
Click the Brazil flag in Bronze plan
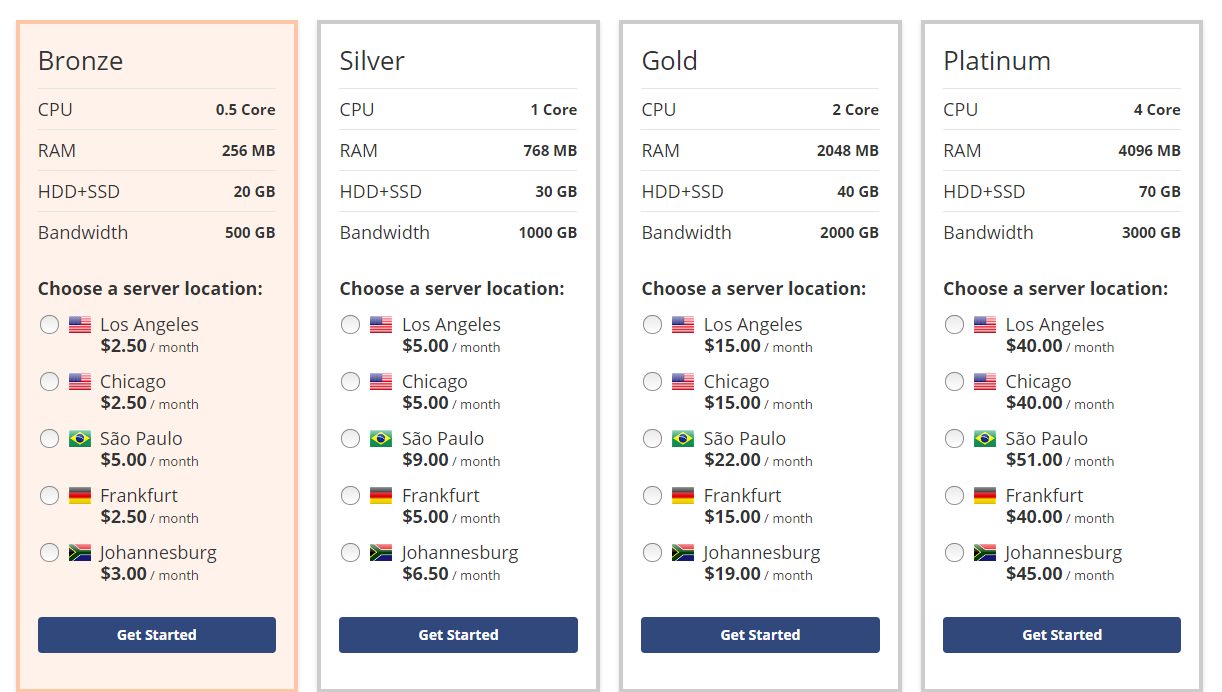tap(80, 439)
